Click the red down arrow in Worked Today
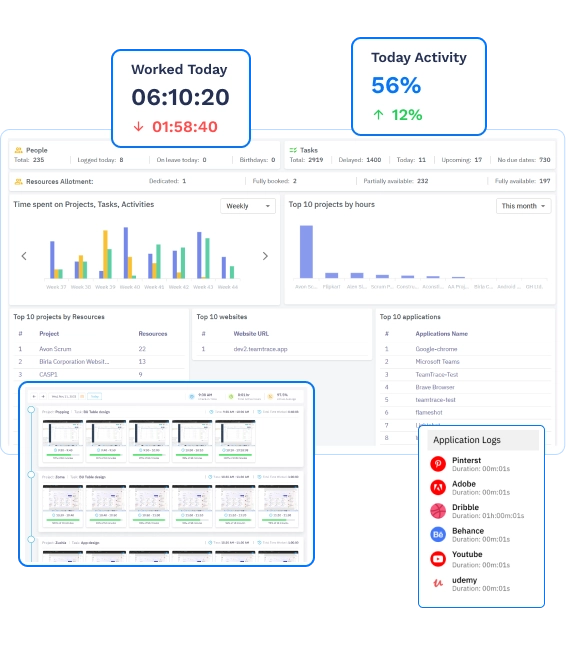The width and height of the screenshot is (566, 653). [138, 127]
